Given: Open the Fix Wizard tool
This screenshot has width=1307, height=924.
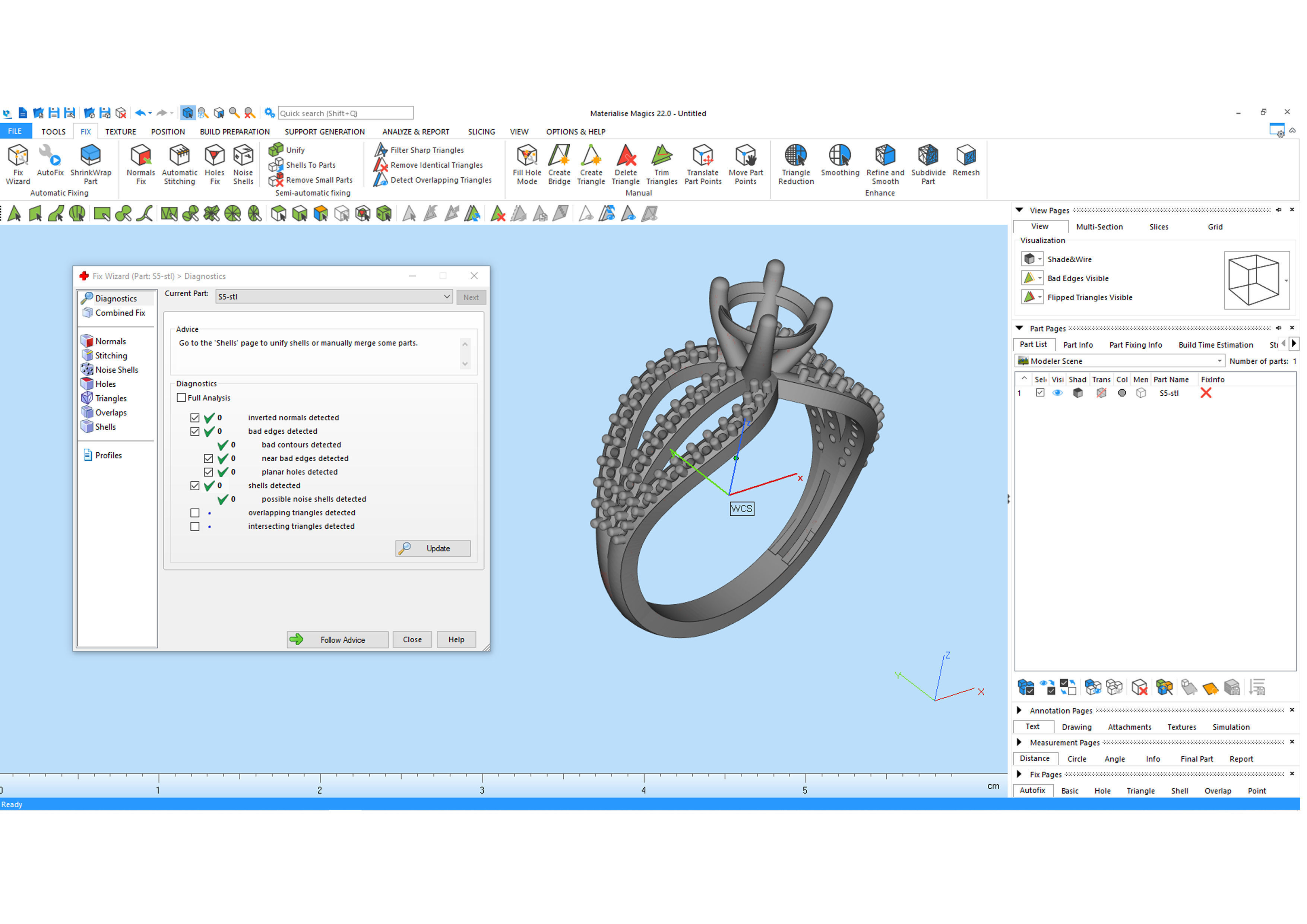Looking at the screenshot, I should (x=18, y=165).
